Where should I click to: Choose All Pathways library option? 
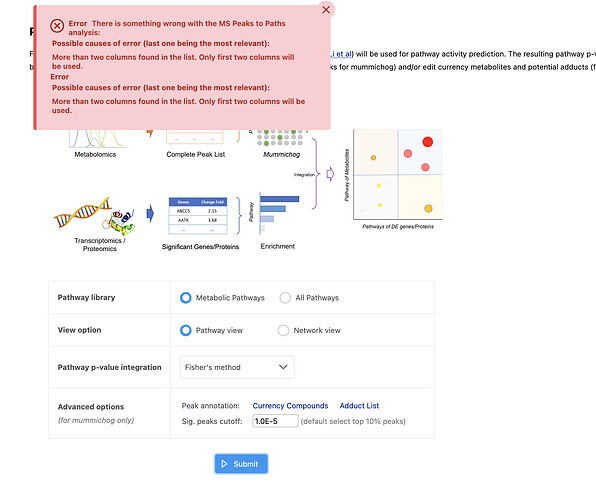285,298
